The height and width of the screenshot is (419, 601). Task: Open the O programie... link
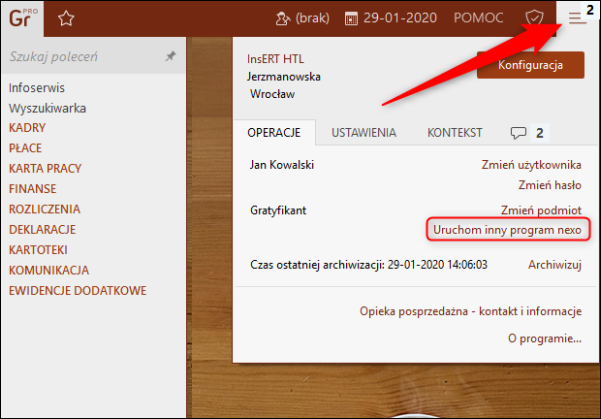click(x=545, y=338)
